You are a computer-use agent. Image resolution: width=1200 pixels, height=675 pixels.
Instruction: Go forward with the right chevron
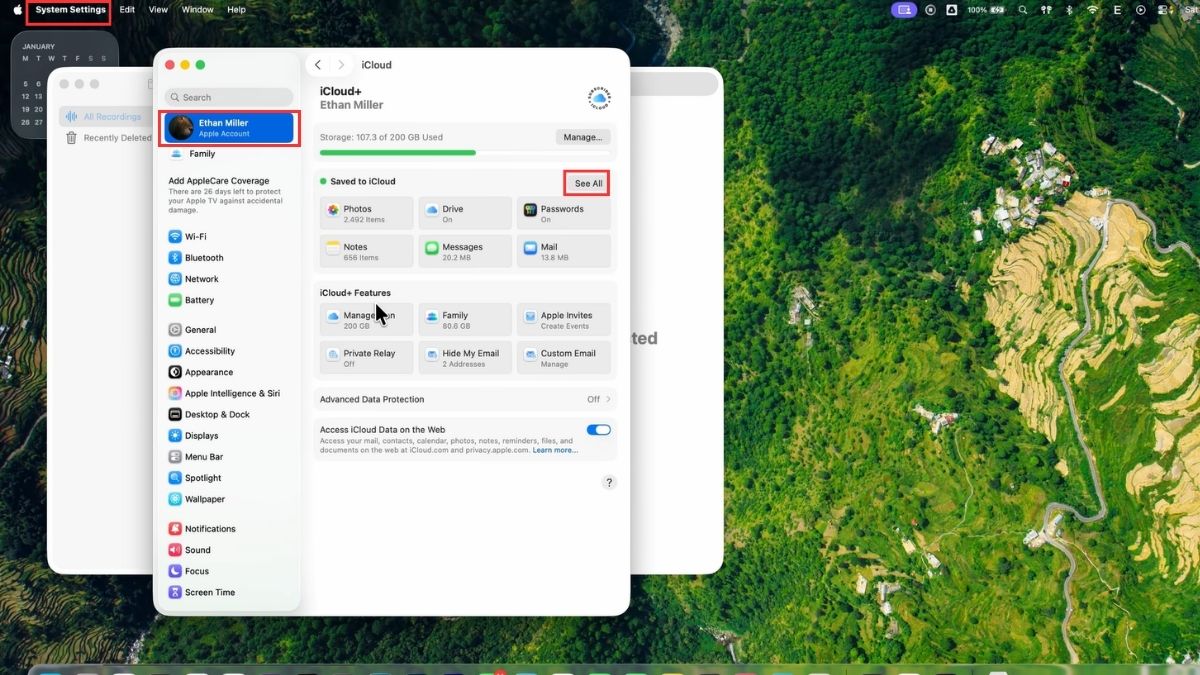(341, 65)
